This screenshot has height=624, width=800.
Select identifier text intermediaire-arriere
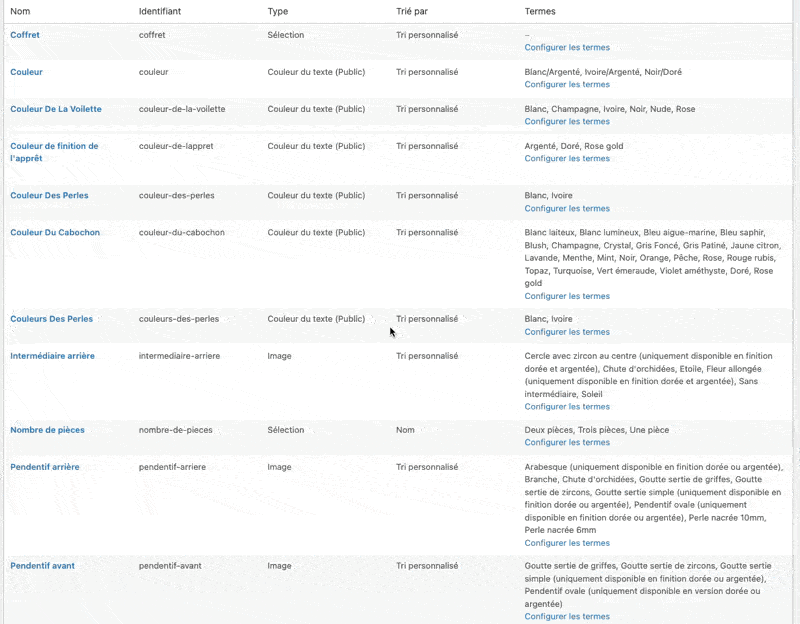tap(179, 356)
